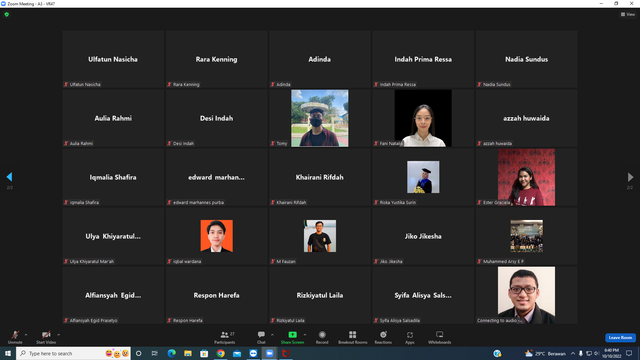Select Fani Natalia's video thumbnail
This screenshot has height=360, width=640.
423,118
